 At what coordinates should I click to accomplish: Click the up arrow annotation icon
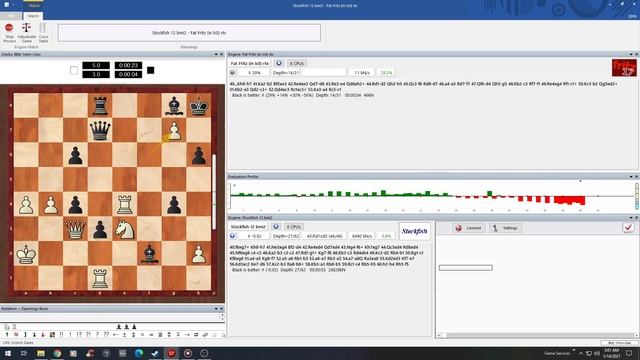click(7, 334)
